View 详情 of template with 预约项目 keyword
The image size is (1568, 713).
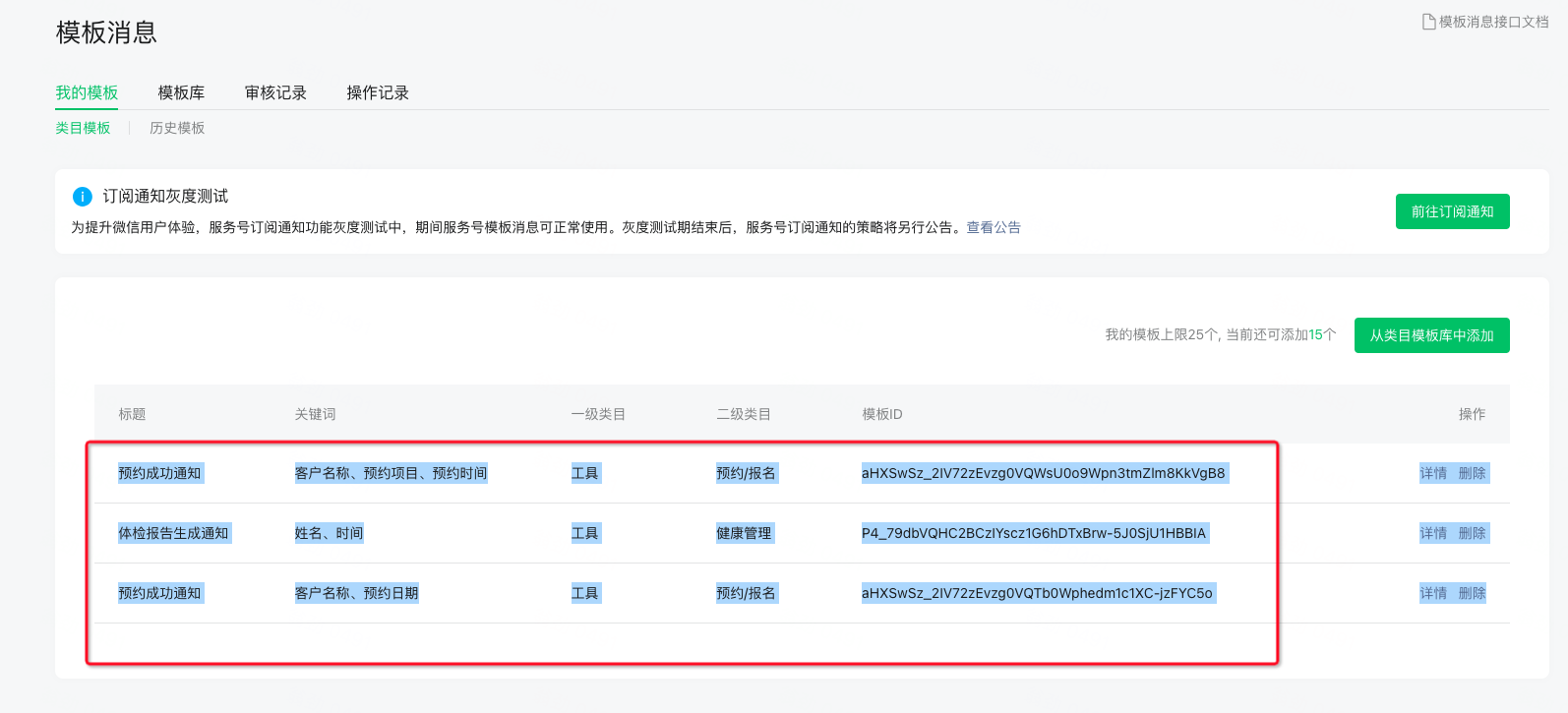click(x=1433, y=473)
